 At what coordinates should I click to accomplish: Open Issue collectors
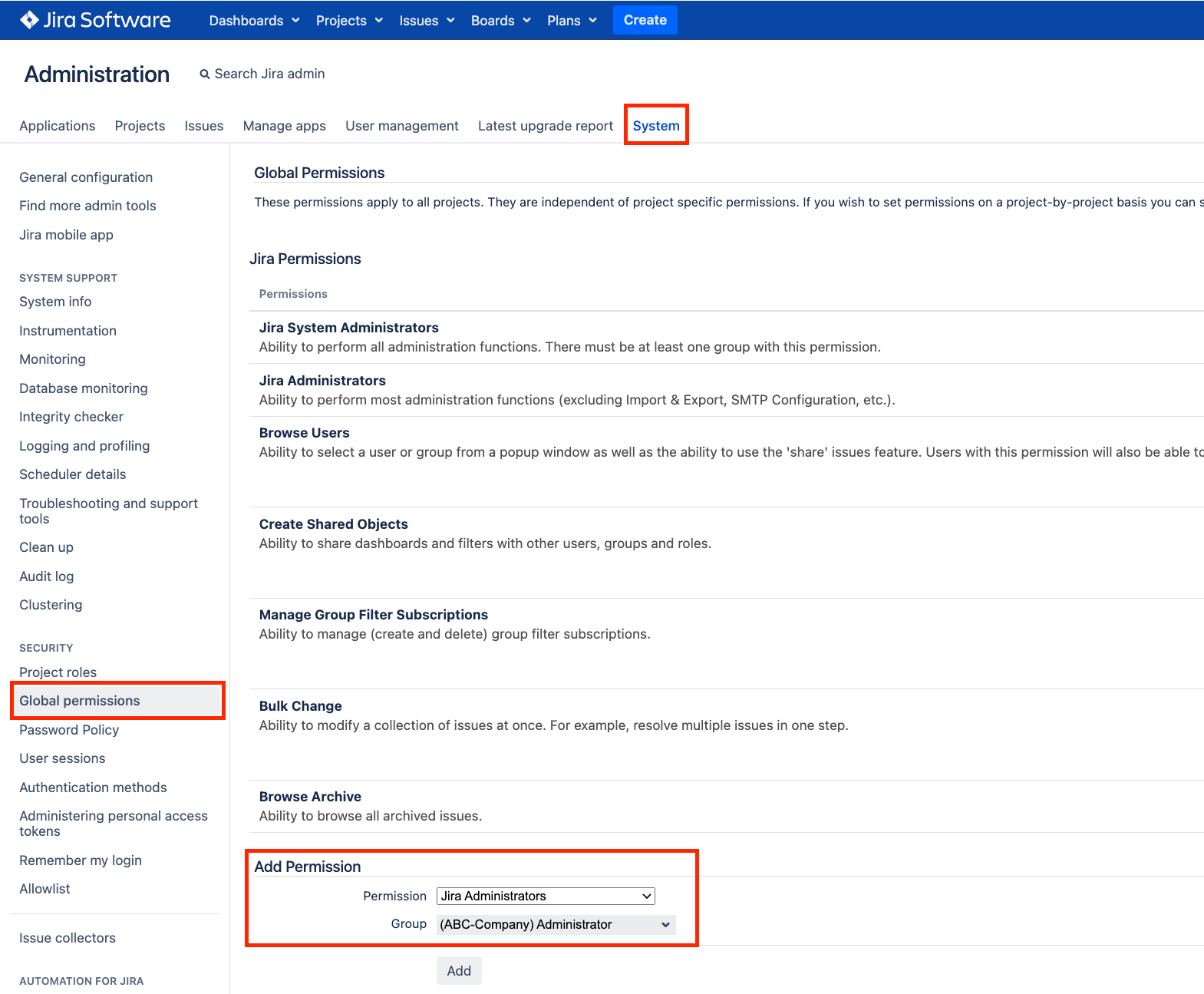pyautogui.click(x=68, y=938)
